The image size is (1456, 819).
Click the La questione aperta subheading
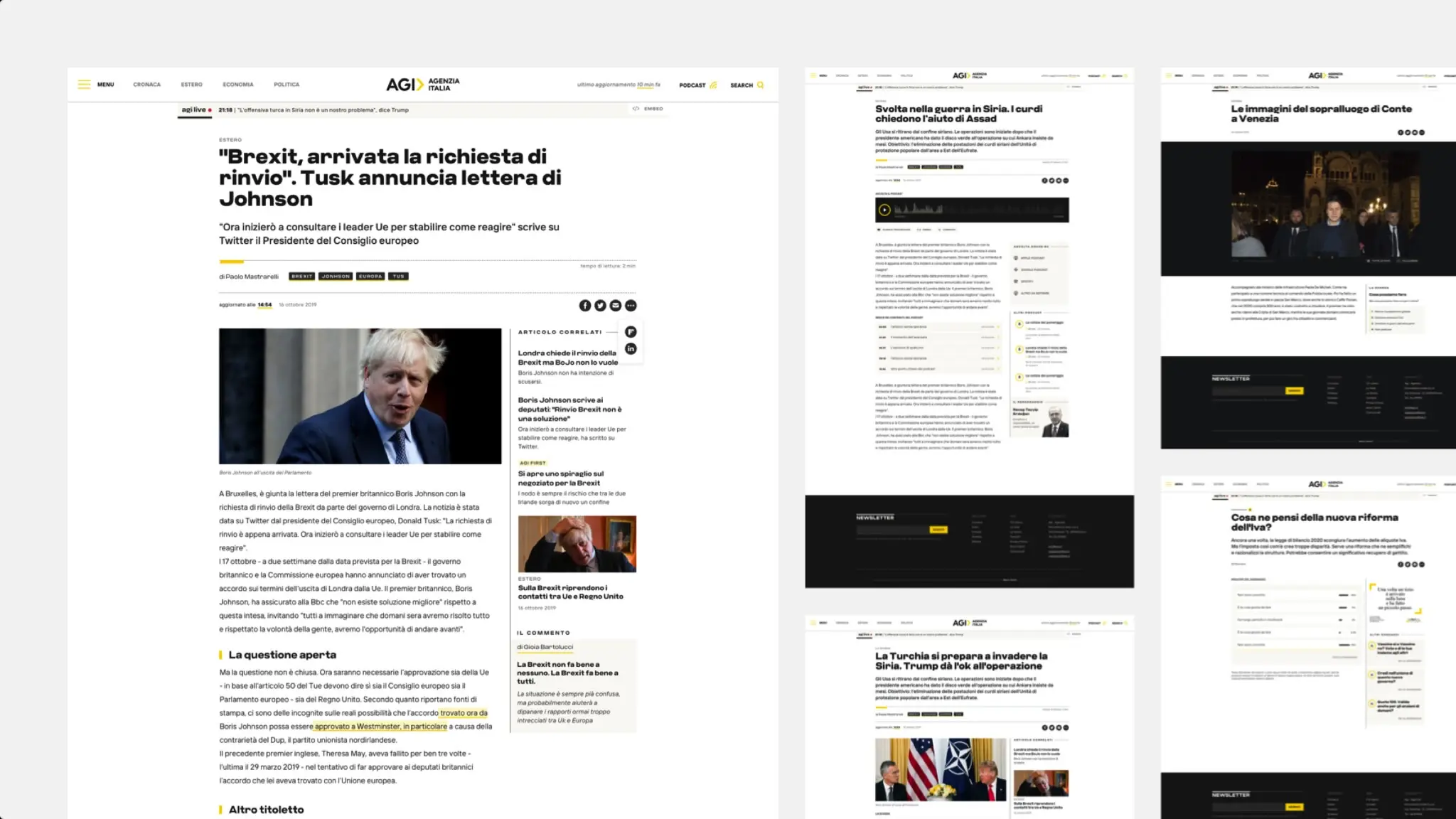click(282, 655)
